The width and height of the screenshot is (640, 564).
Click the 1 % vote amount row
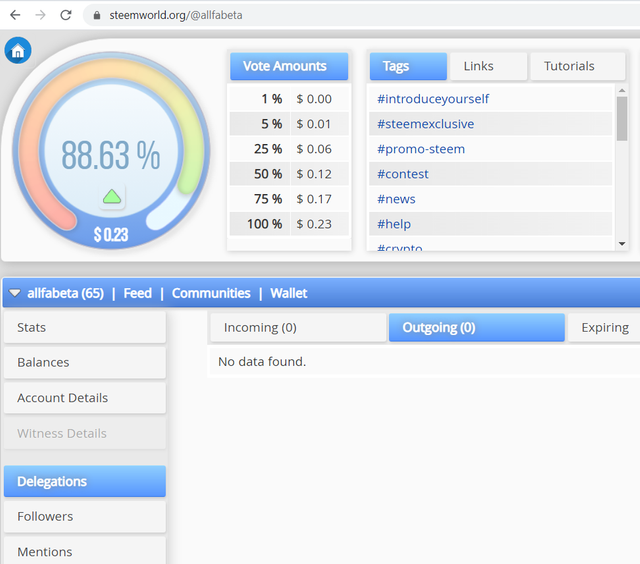pos(289,99)
